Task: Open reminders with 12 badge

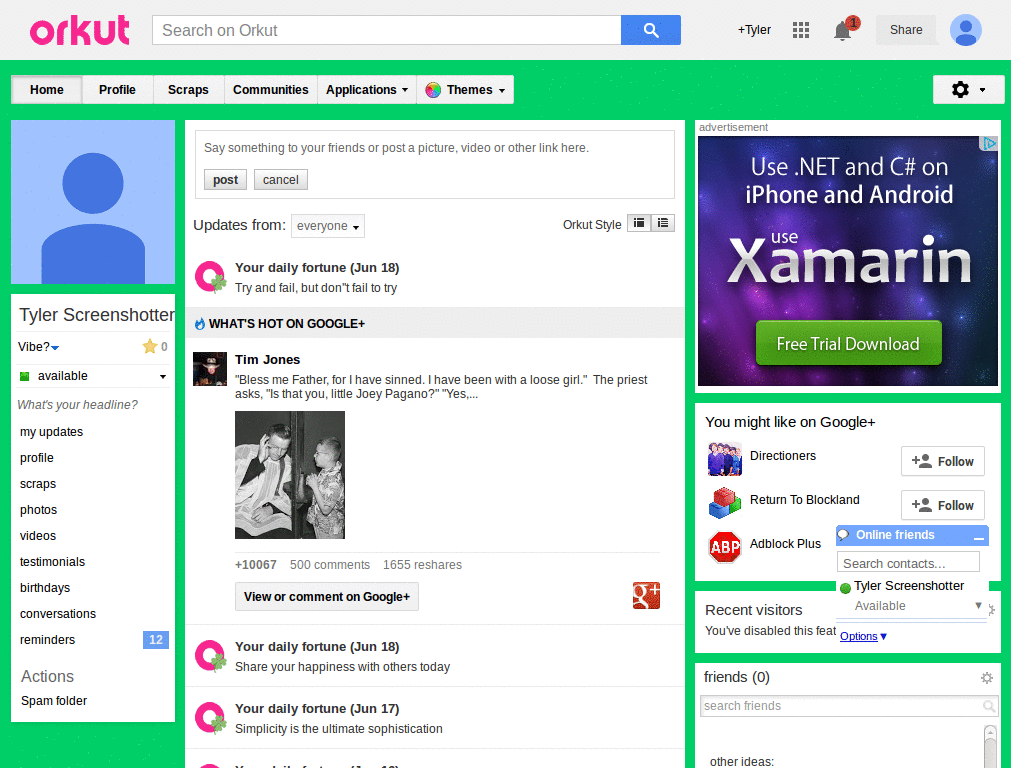Action: [x=93, y=640]
